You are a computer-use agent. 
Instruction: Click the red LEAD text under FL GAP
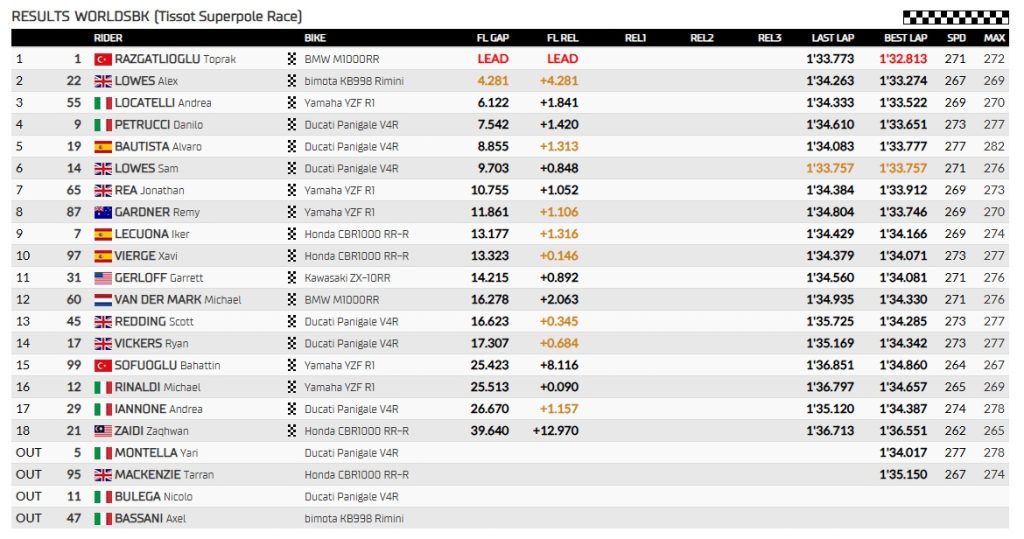493,59
